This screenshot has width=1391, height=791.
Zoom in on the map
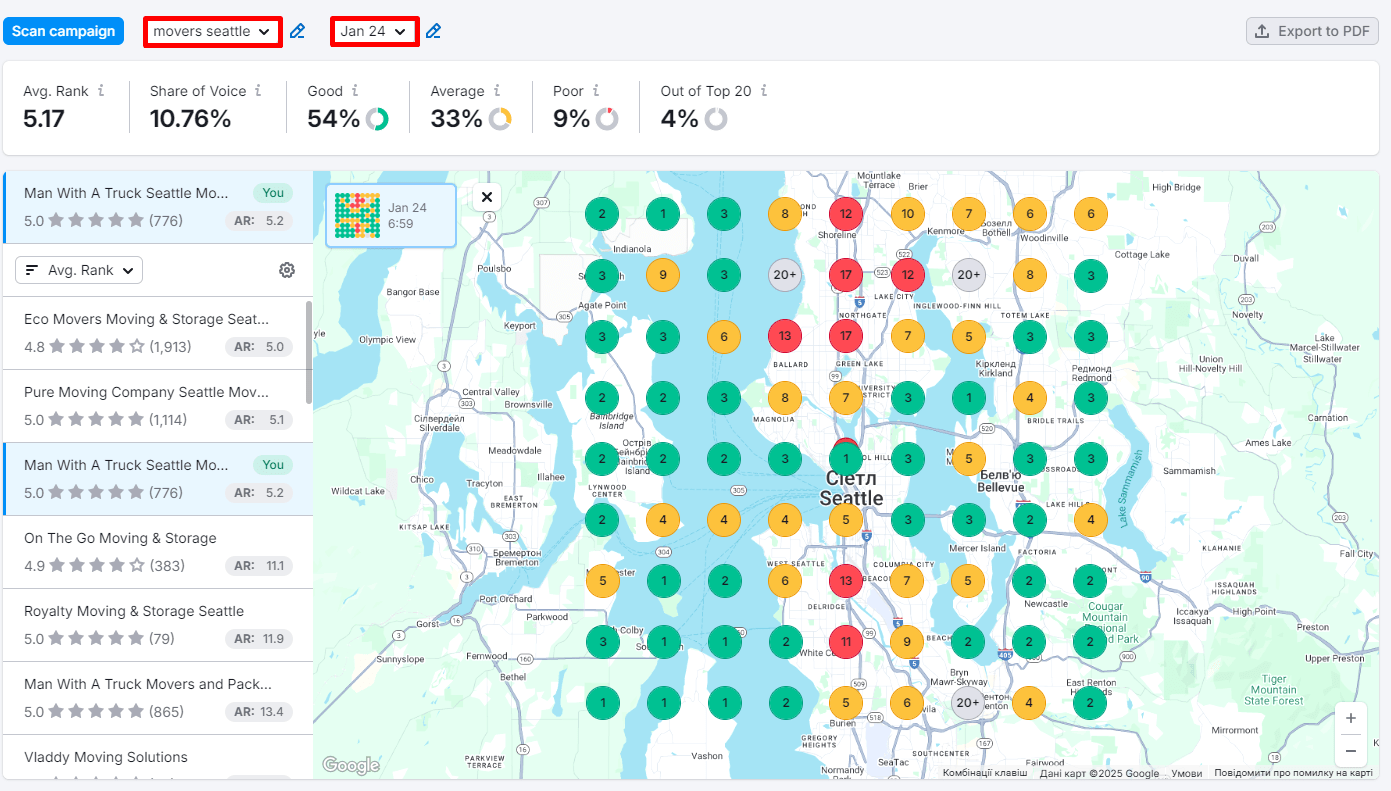1350,718
